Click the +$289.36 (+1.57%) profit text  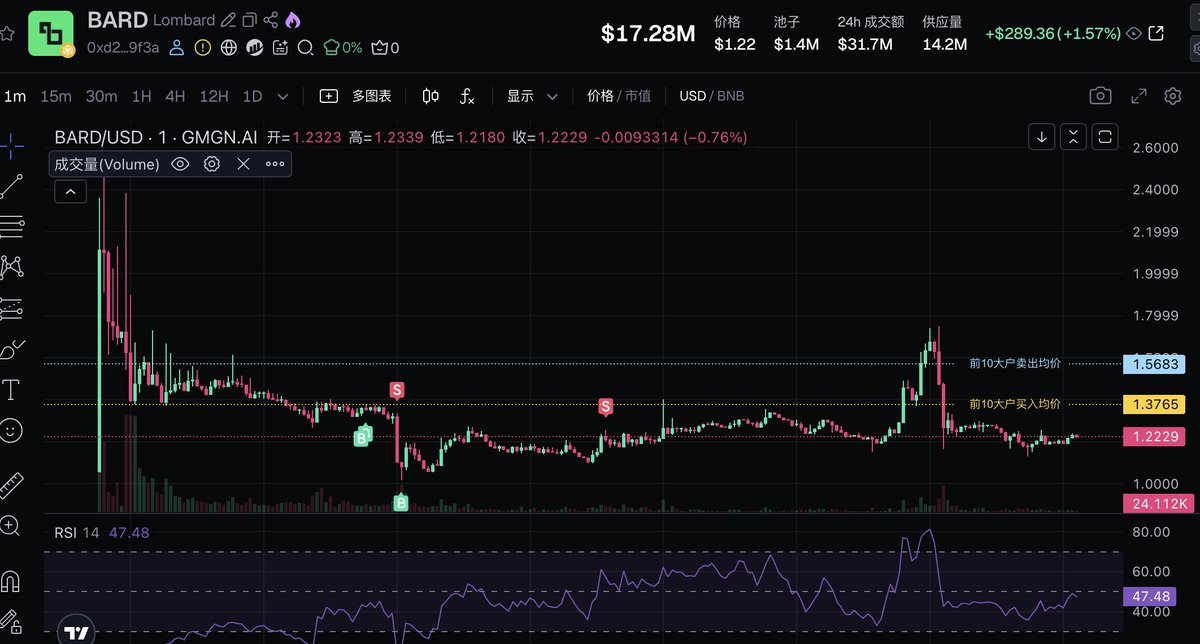coord(1053,33)
